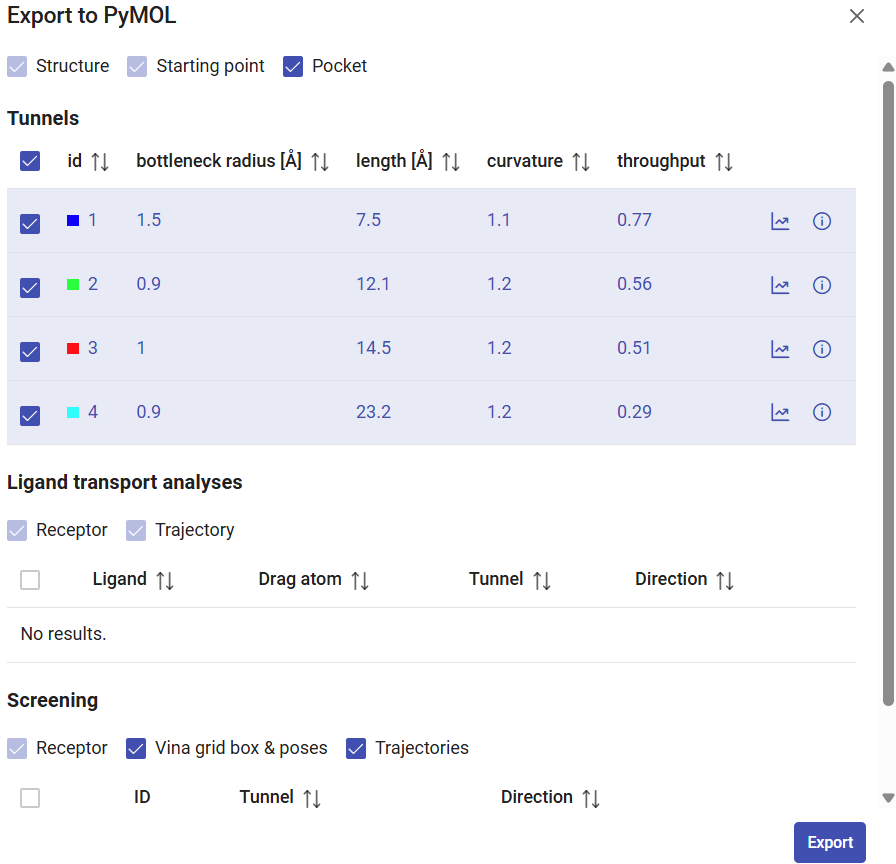Image resolution: width=896 pixels, height=864 pixels.
Task: Open profile chart for tunnel 1
Action: [780, 222]
